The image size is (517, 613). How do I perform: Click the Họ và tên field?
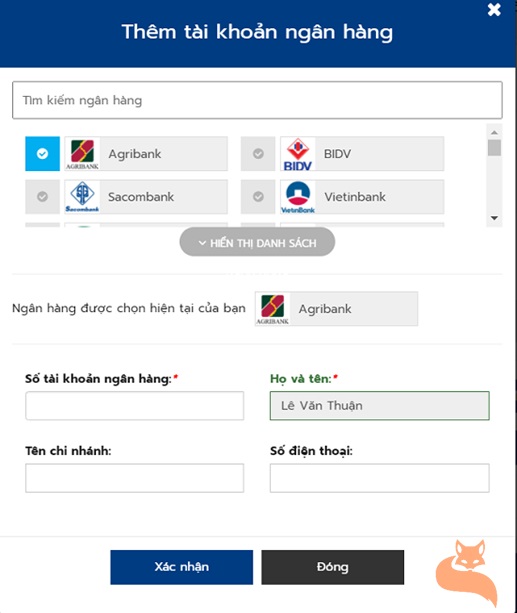(x=379, y=406)
